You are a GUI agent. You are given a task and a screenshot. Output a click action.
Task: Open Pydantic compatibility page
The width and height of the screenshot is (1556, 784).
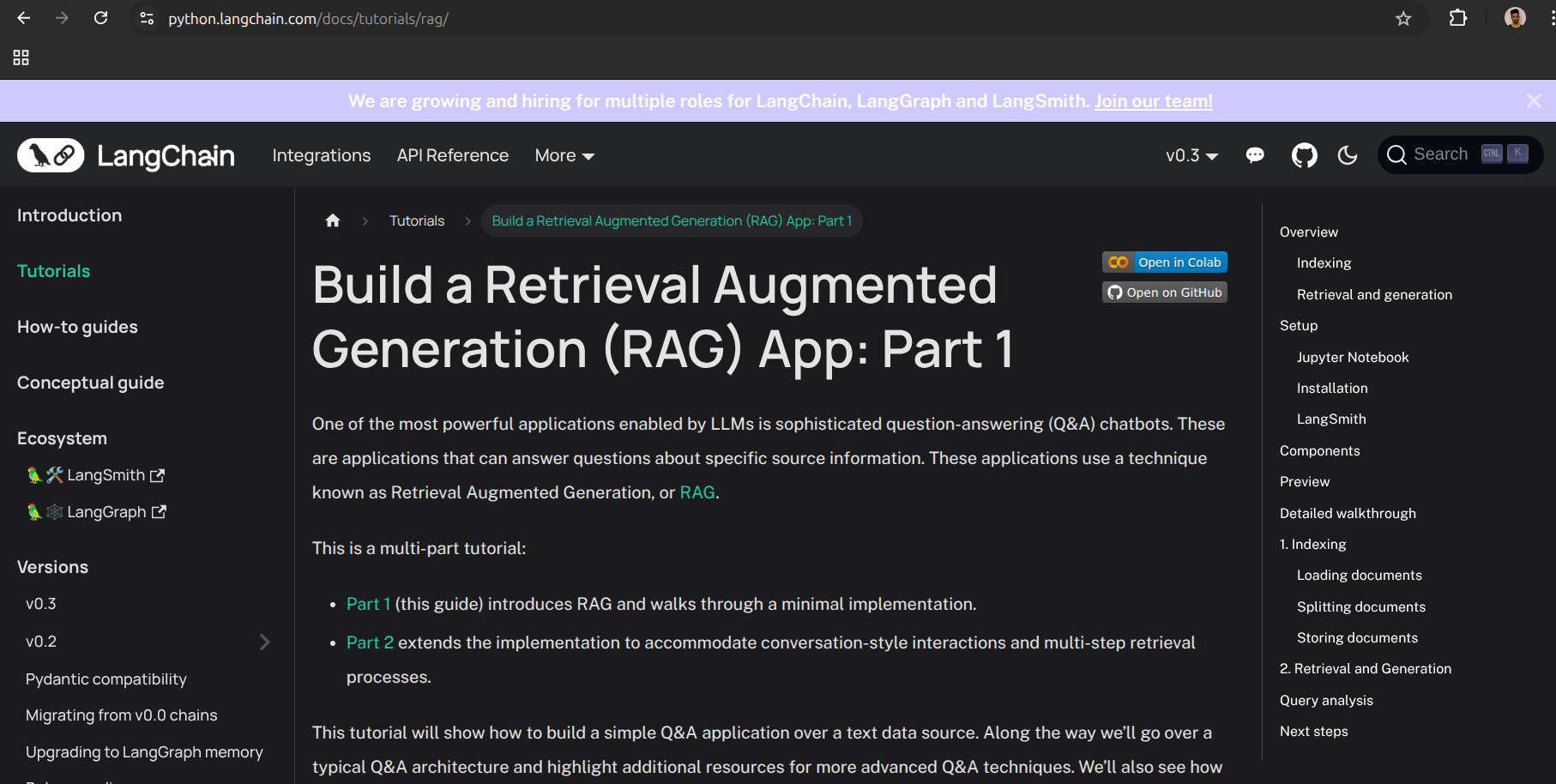106,679
